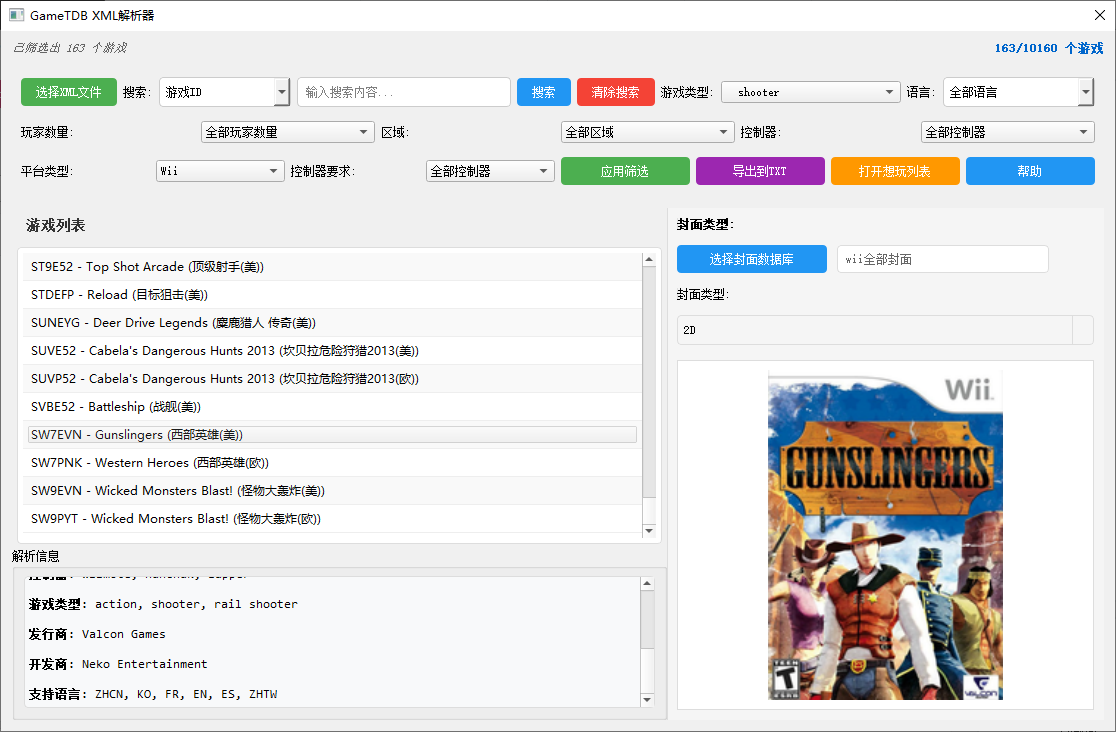Open the cover type dropdown showing 2D

coord(885,330)
